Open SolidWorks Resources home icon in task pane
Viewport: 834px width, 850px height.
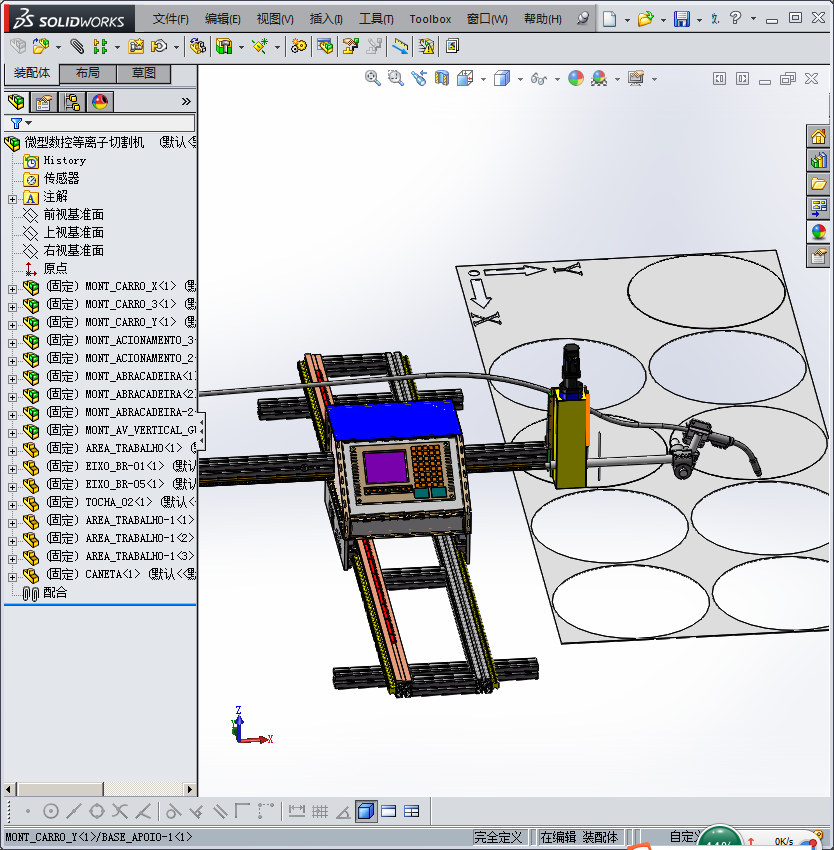(818, 137)
